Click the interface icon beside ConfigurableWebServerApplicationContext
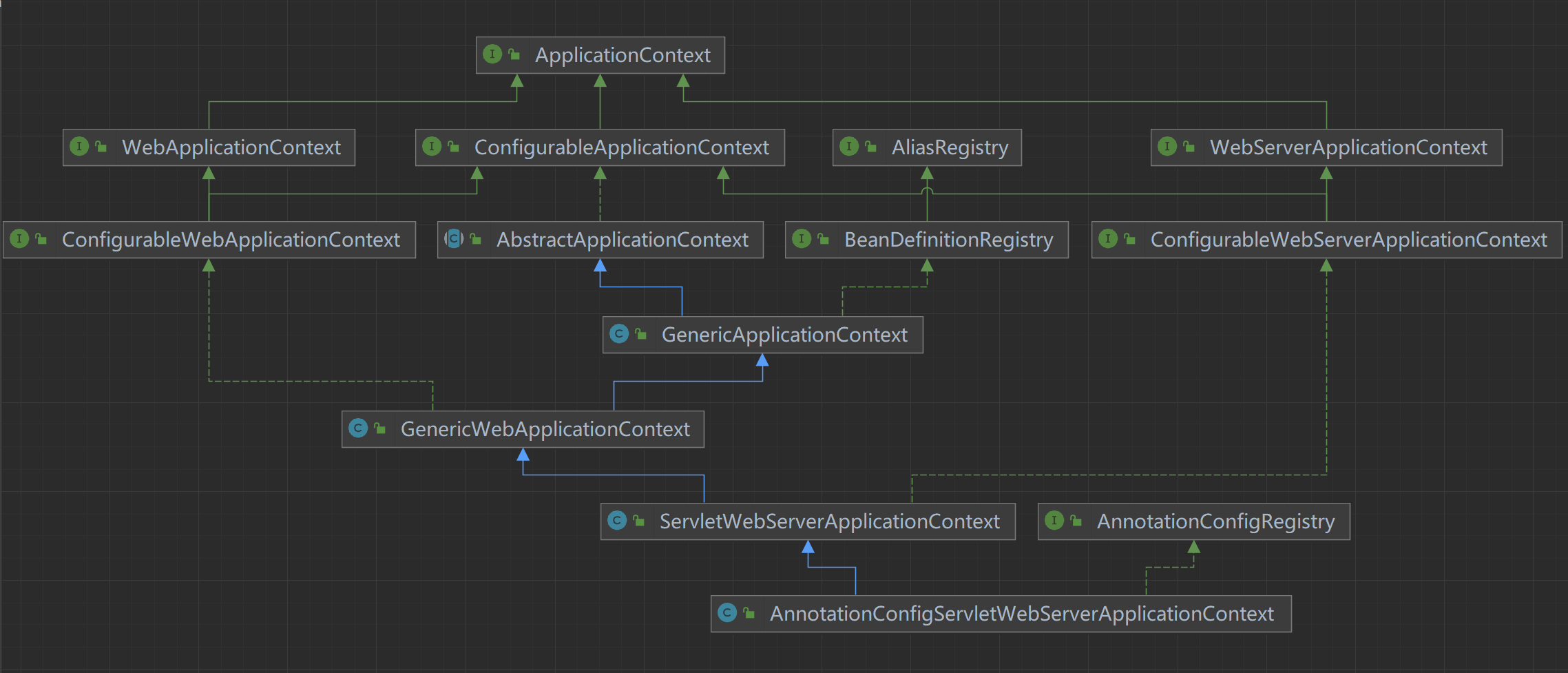The width and height of the screenshot is (1568, 673). 1108,238
